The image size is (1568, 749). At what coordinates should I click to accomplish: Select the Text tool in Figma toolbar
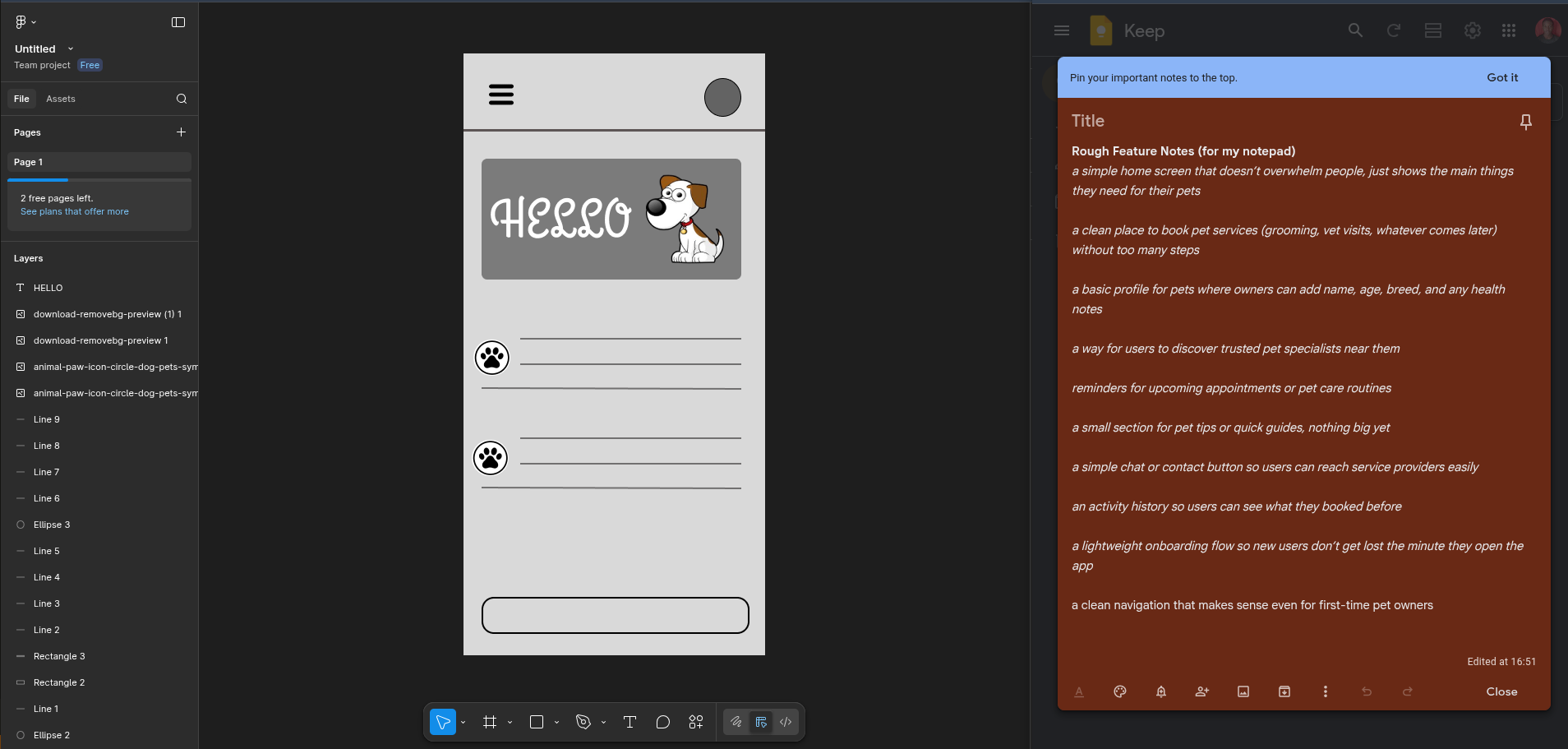coord(630,722)
